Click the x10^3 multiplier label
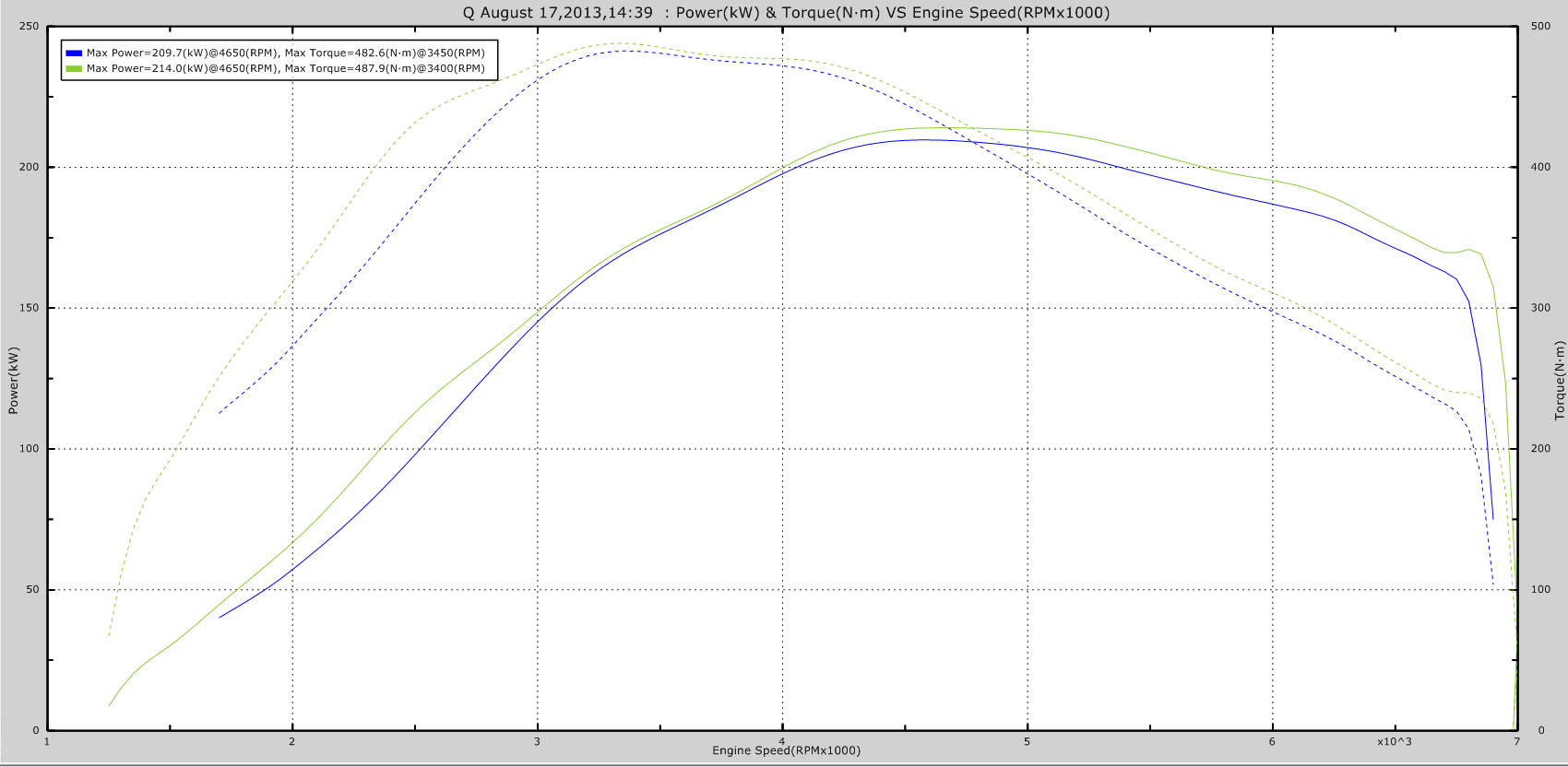 [x=1394, y=742]
